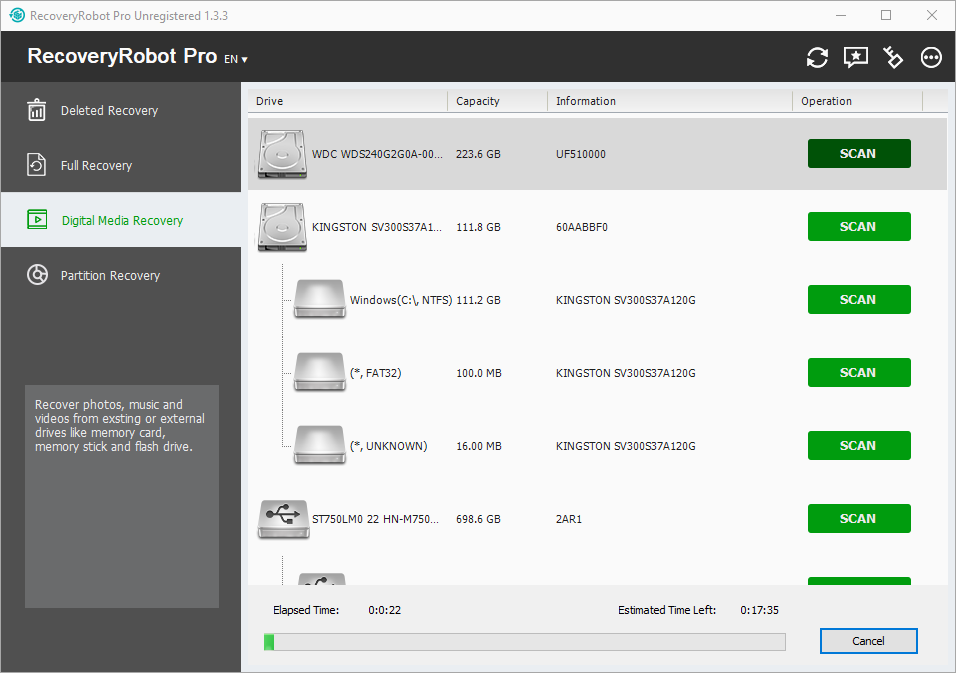Select the WDC WDS240G2G0A-00... drive name
Image resolution: width=956 pixels, height=673 pixels.
tap(377, 154)
